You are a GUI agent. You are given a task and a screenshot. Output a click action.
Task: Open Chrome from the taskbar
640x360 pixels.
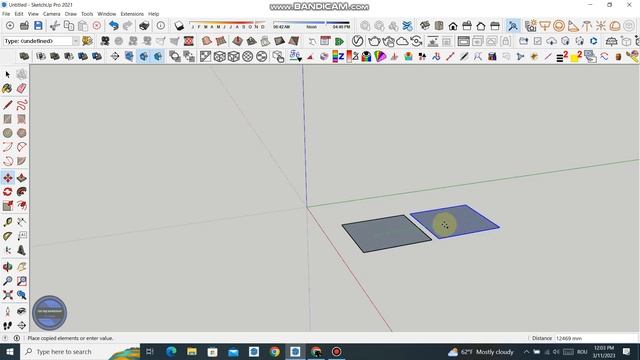tap(275, 351)
